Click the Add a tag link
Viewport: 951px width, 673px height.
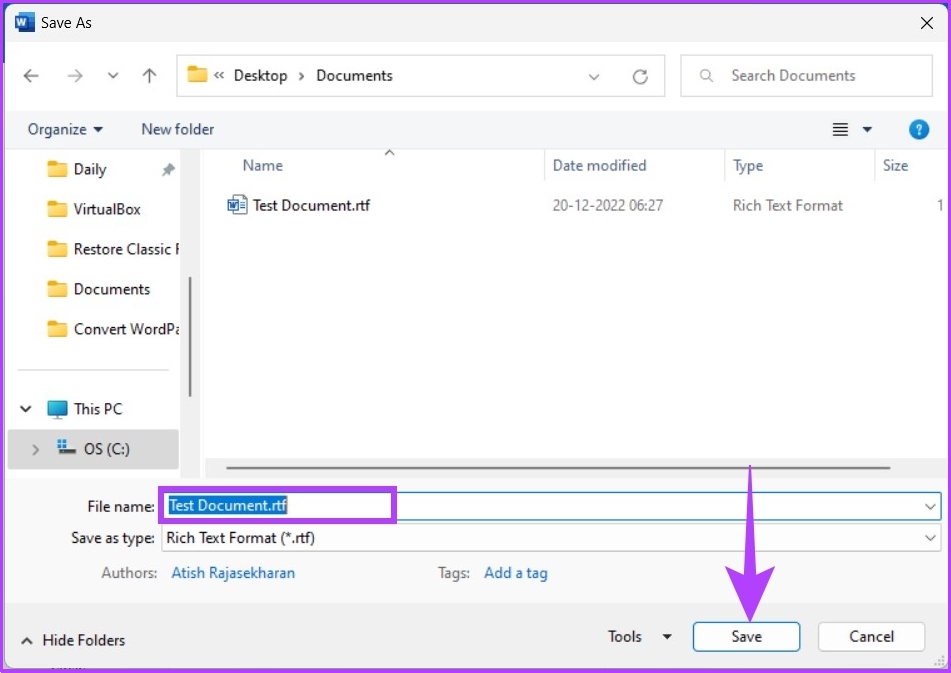click(x=515, y=573)
